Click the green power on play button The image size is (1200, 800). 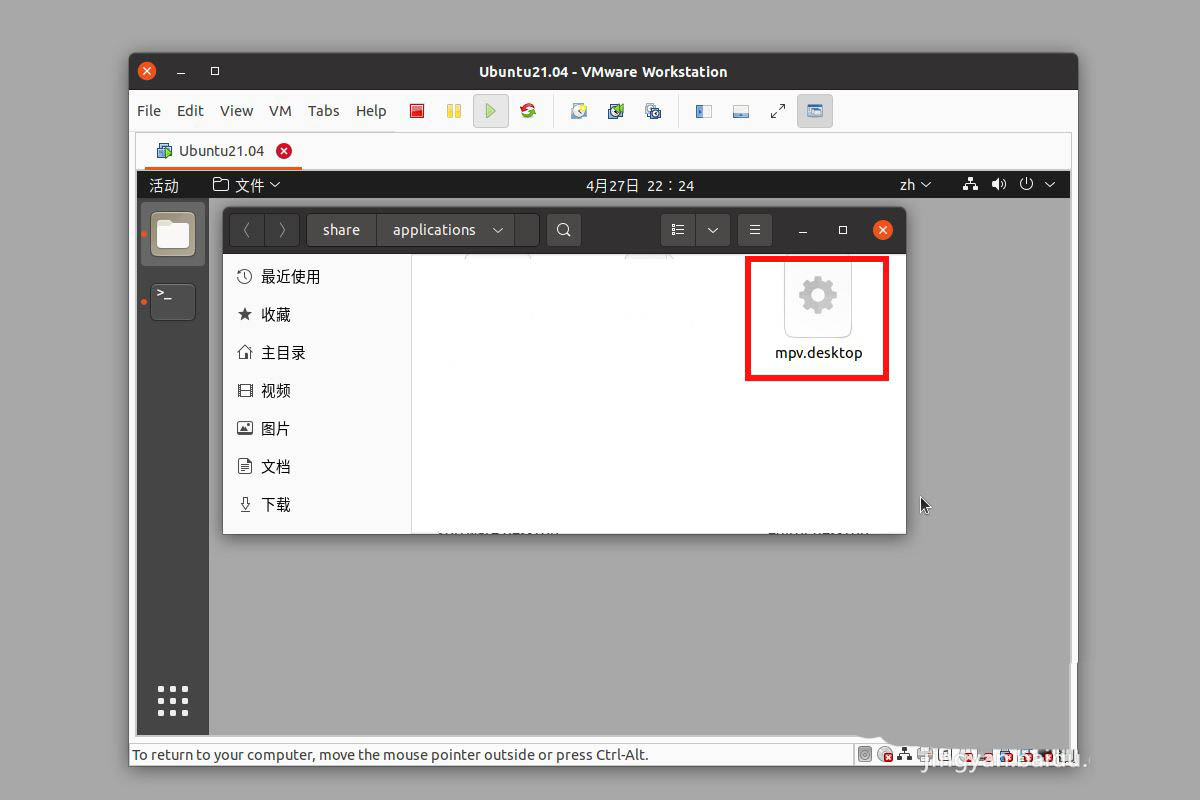[490, 111]
